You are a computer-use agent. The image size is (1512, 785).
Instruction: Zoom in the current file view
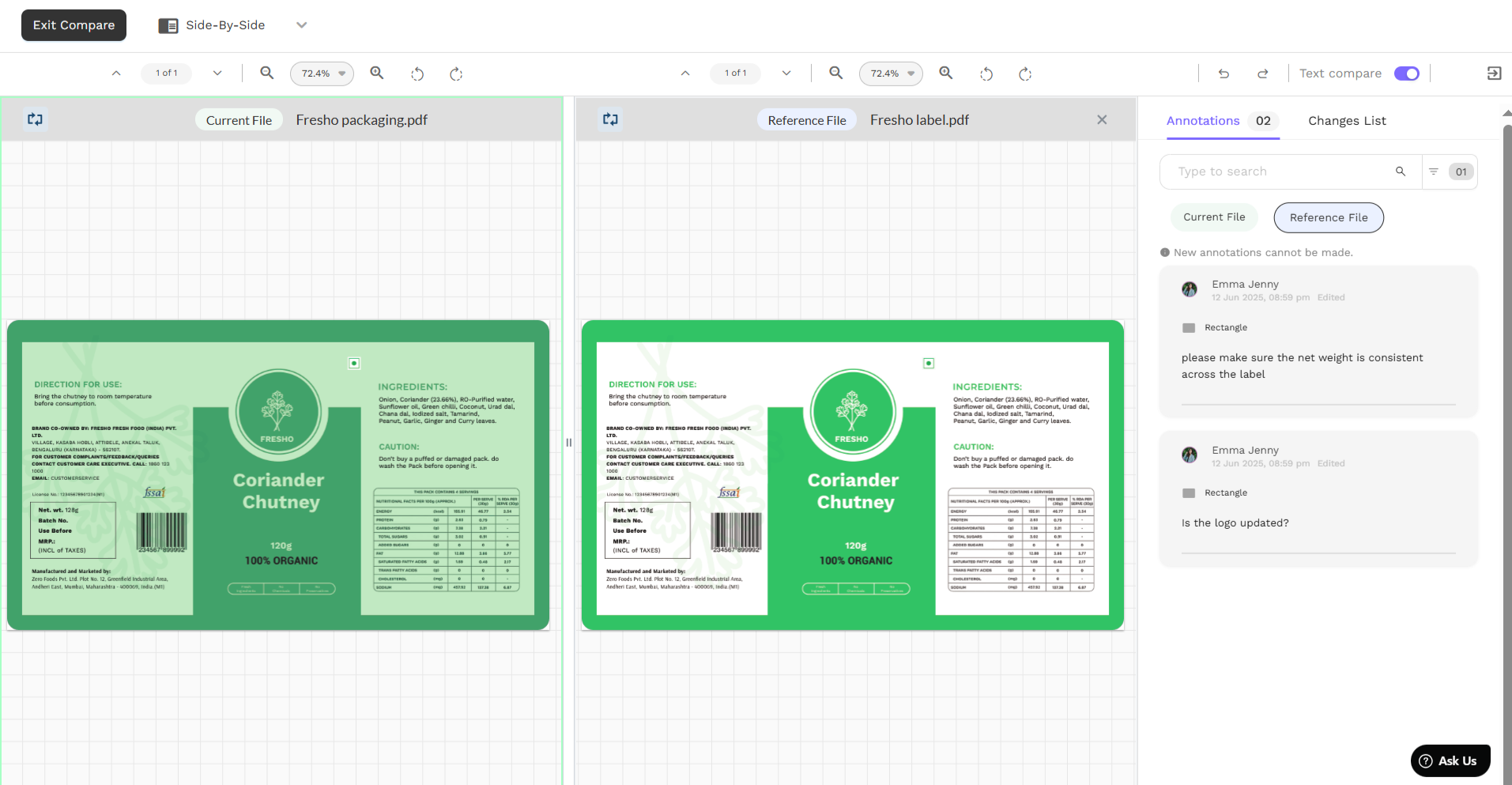[377, 73]
